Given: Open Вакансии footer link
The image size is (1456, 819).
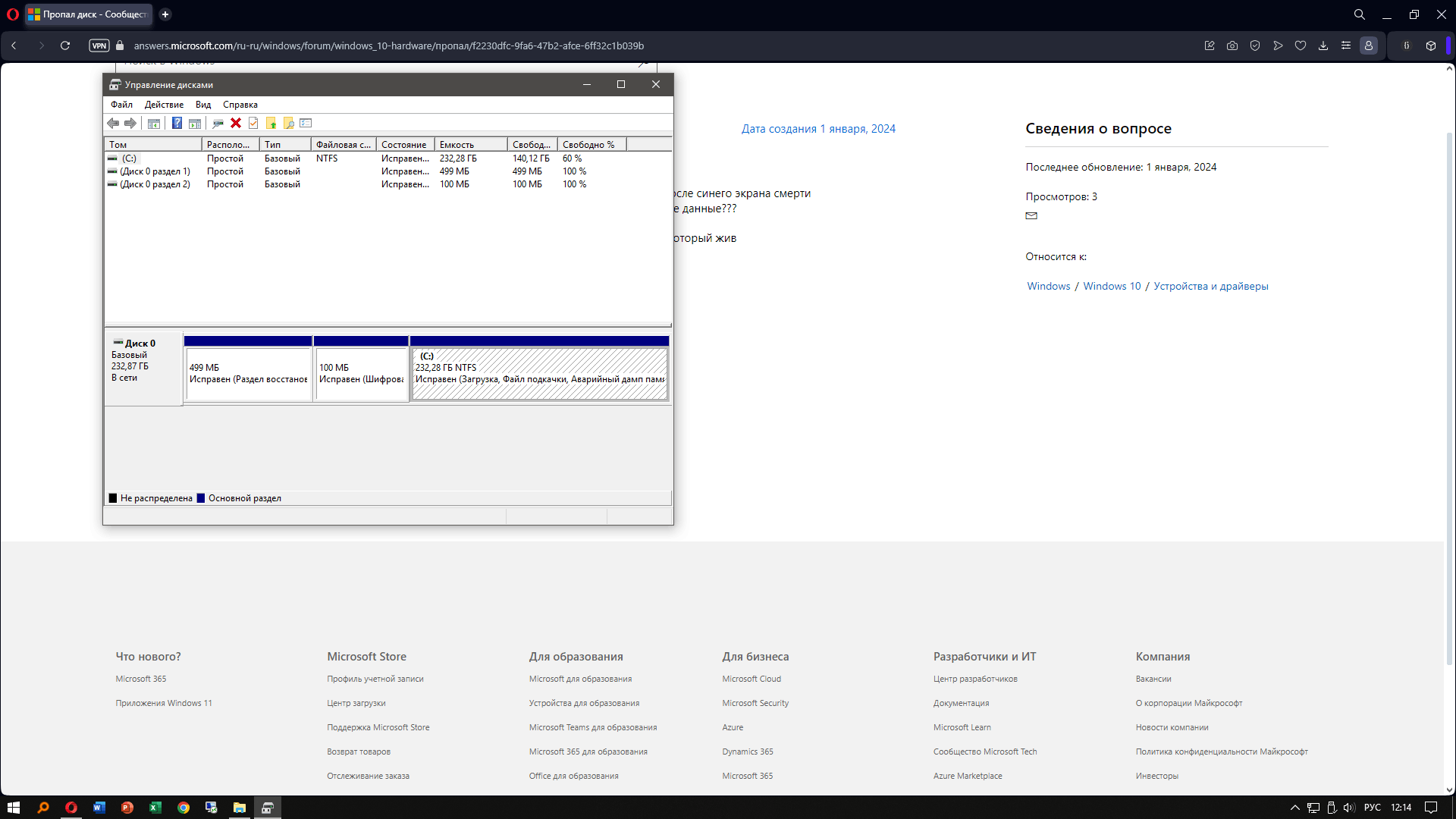Looking at the screenshot, I should (x=1153, y=679).
